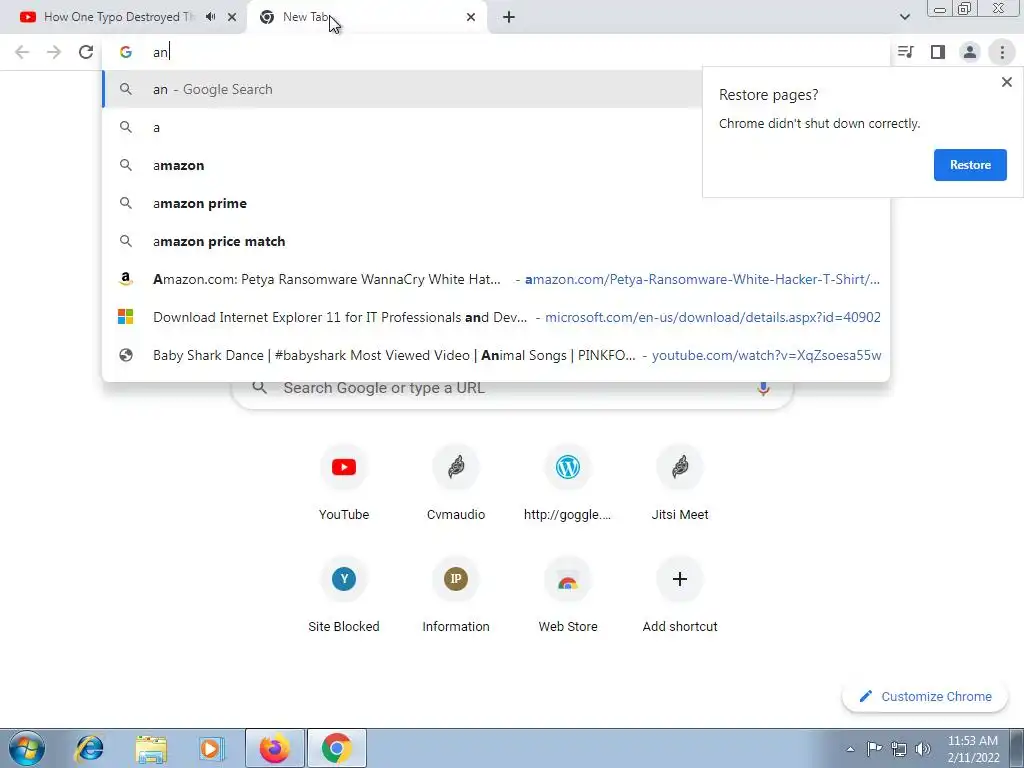Open the Jitsi Meet shortcut

coord(680,482)
